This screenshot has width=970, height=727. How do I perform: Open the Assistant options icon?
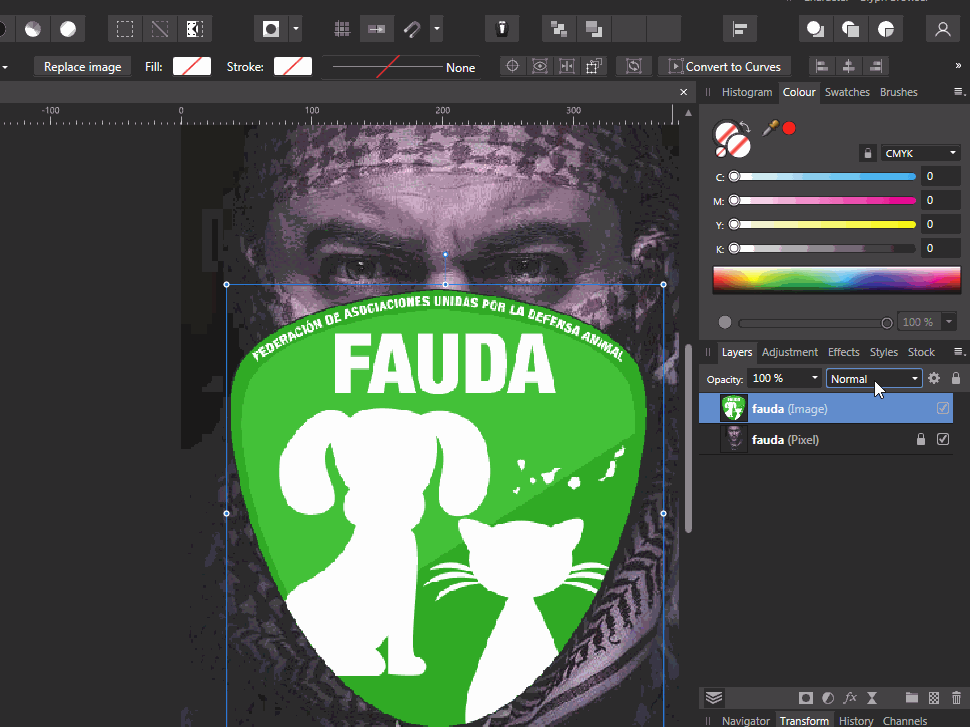coord(502,29)
